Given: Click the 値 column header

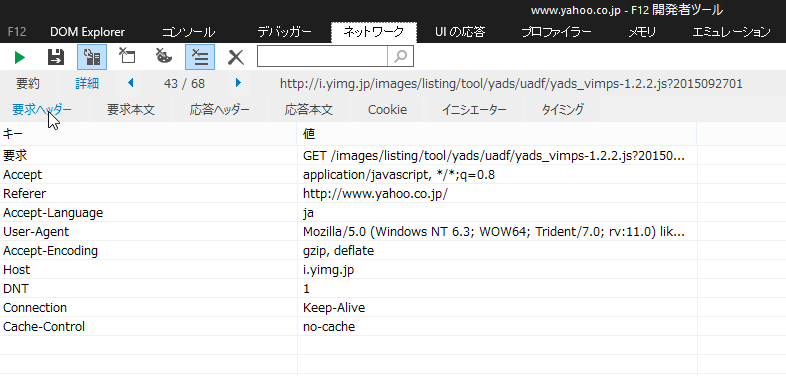Looking at the screenshot, I should [x=497, y=134].
